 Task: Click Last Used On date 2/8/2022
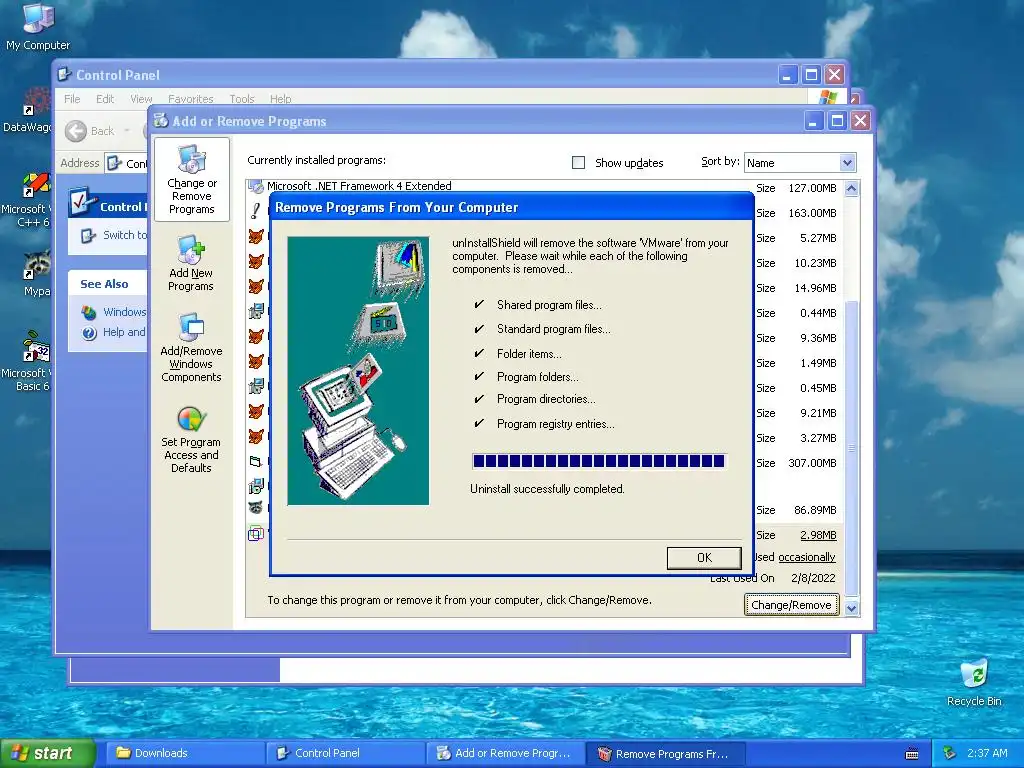click(813, 578)
